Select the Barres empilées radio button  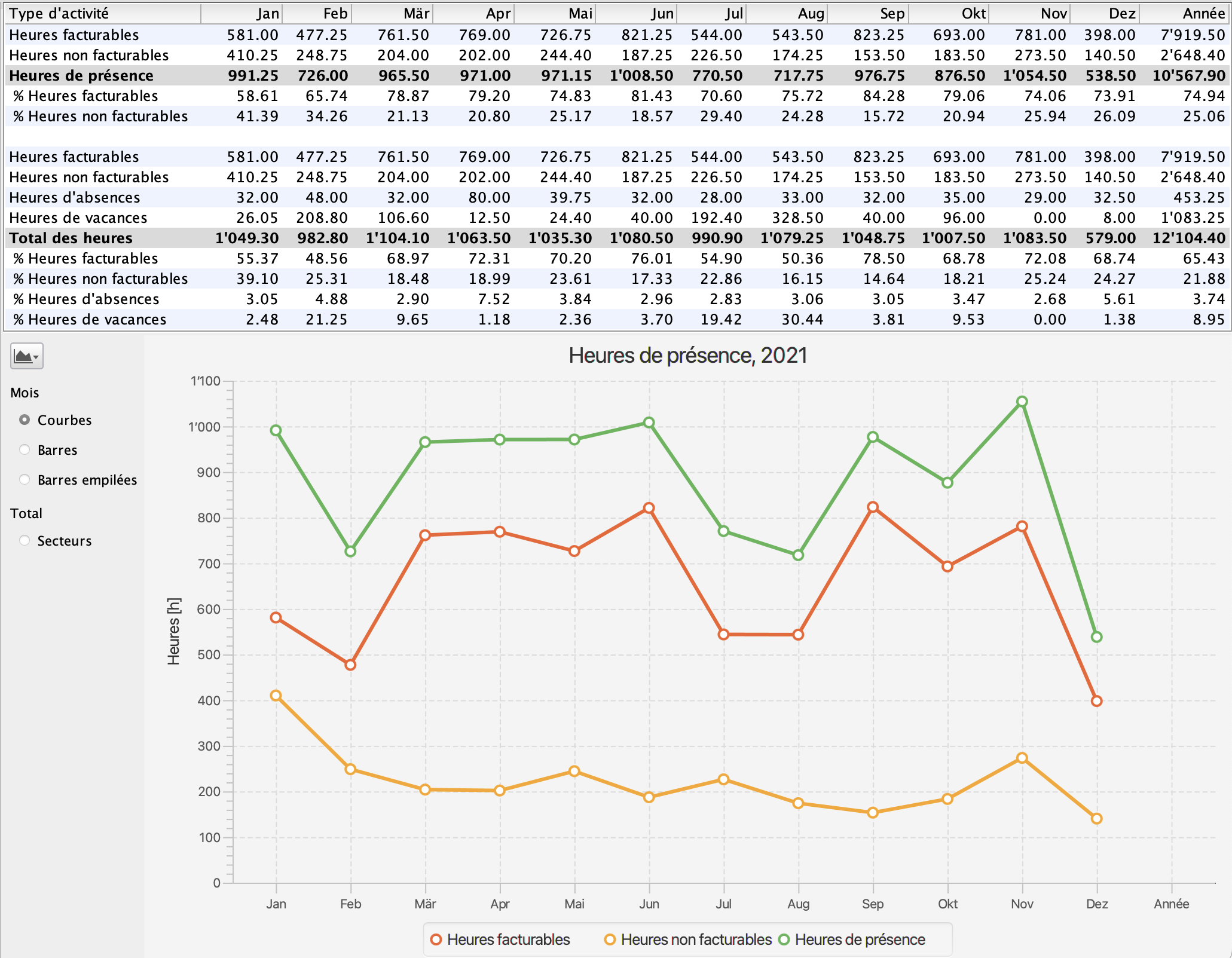click(25, 479)
